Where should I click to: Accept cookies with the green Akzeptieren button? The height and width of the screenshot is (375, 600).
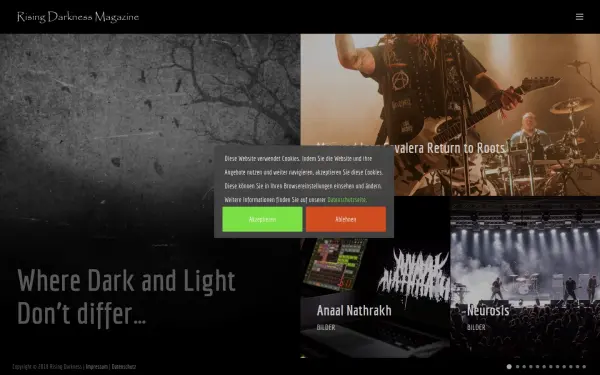pyautogui.click(x=262, y=219)
